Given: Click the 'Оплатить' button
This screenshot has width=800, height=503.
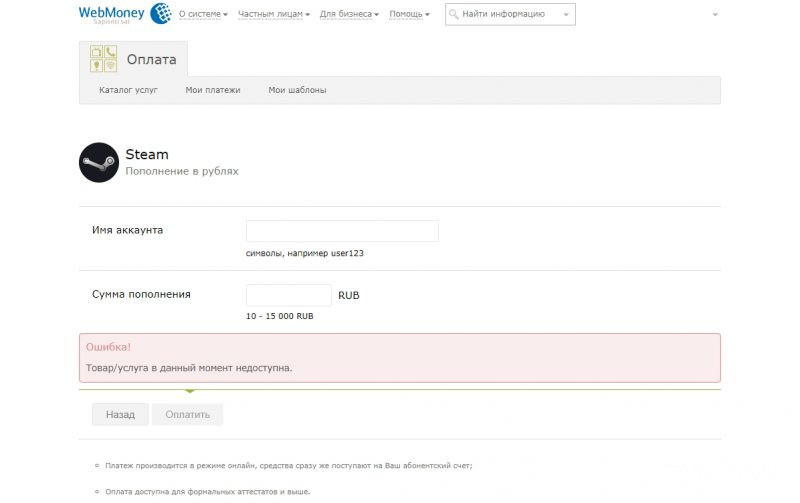Looking at the screenshot, I should [187, 415].
